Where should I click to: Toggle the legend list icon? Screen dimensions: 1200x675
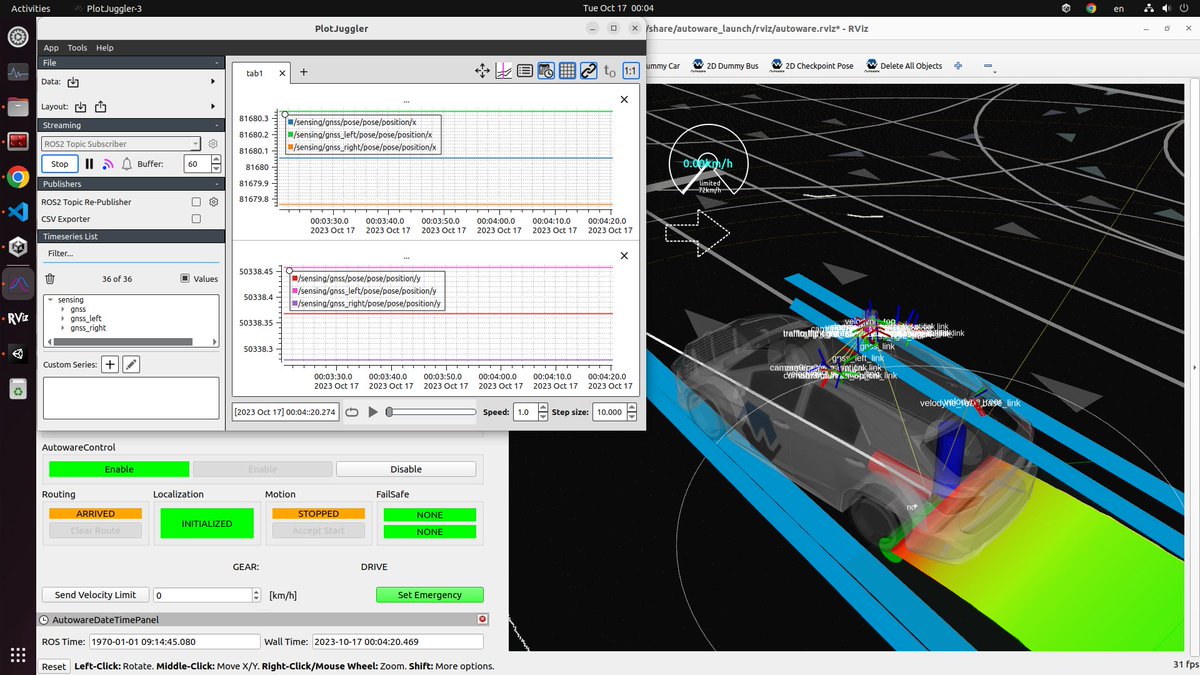point(525,71)
